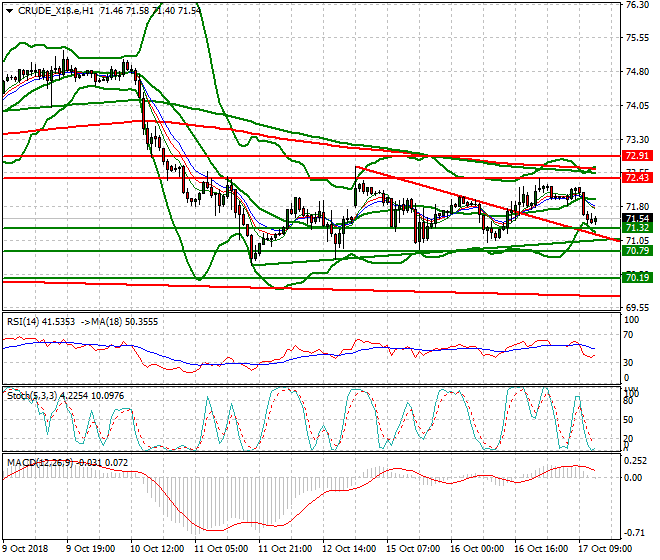Click the red 72.91 price level label
The height and width of the screenshot is (560, 660).
(637, 156)
